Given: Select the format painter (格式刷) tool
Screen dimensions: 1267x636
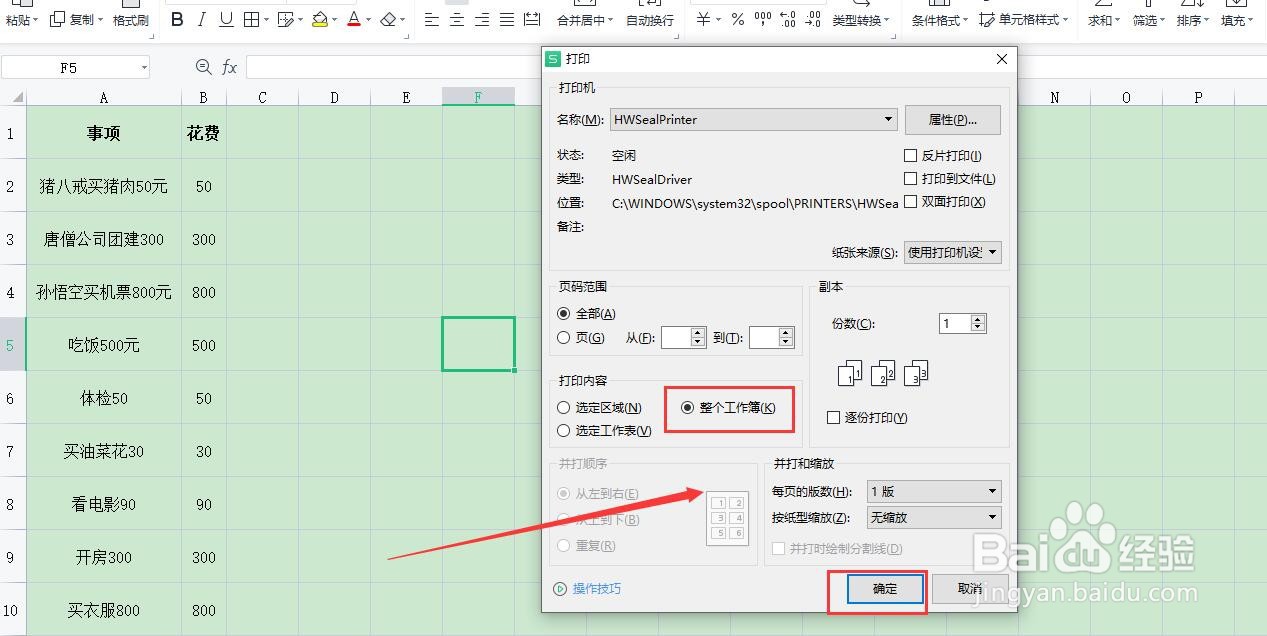Looking at the screenshot, I should (x=131, y=19).
